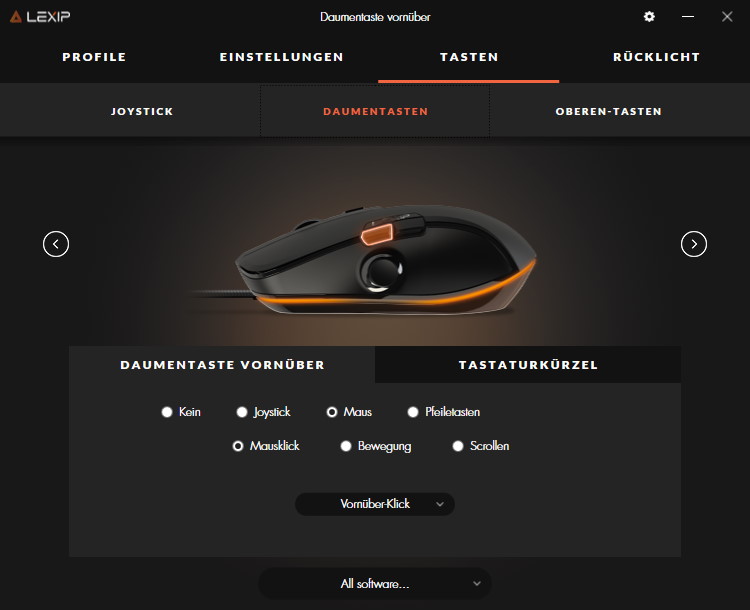Open the Einstellungen tab

click(x=281, y=57)
